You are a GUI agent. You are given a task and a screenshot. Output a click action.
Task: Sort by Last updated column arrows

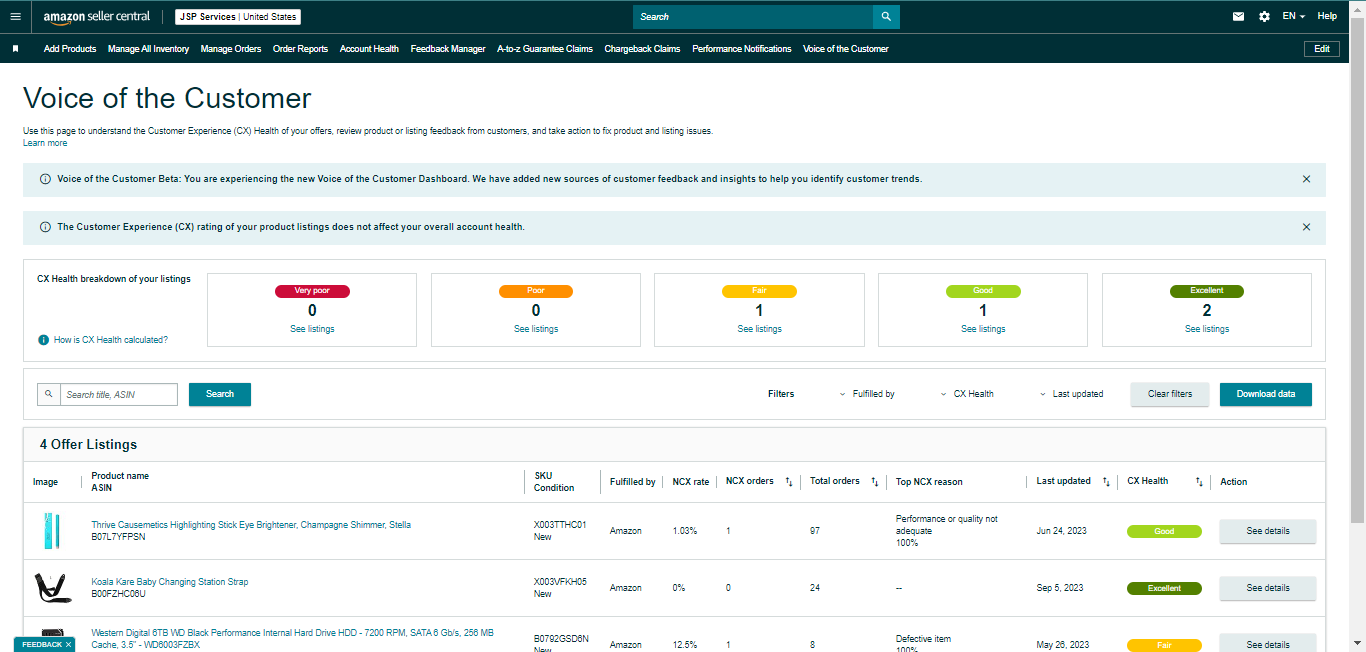click(x=1106, y=482)
